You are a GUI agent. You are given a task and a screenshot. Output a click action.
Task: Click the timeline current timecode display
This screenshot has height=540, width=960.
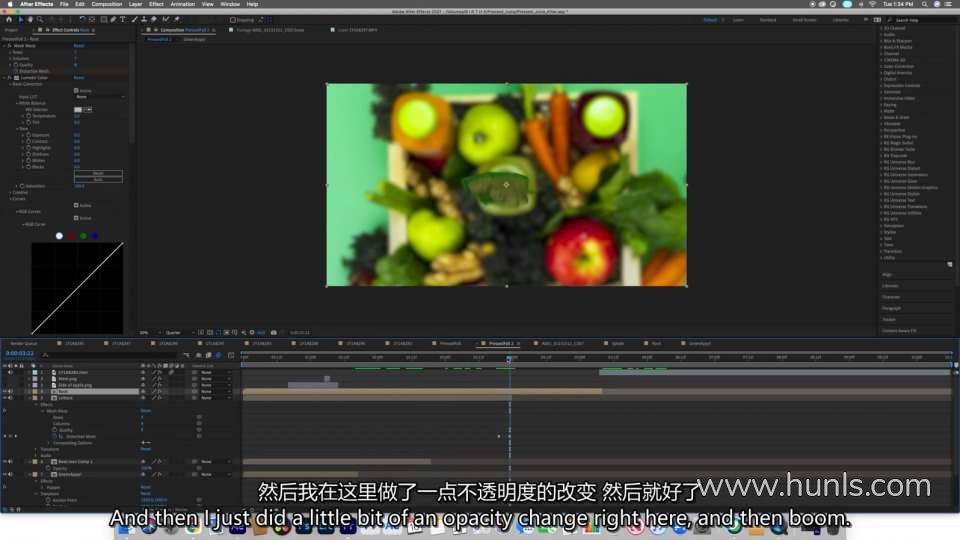point(20,353)
